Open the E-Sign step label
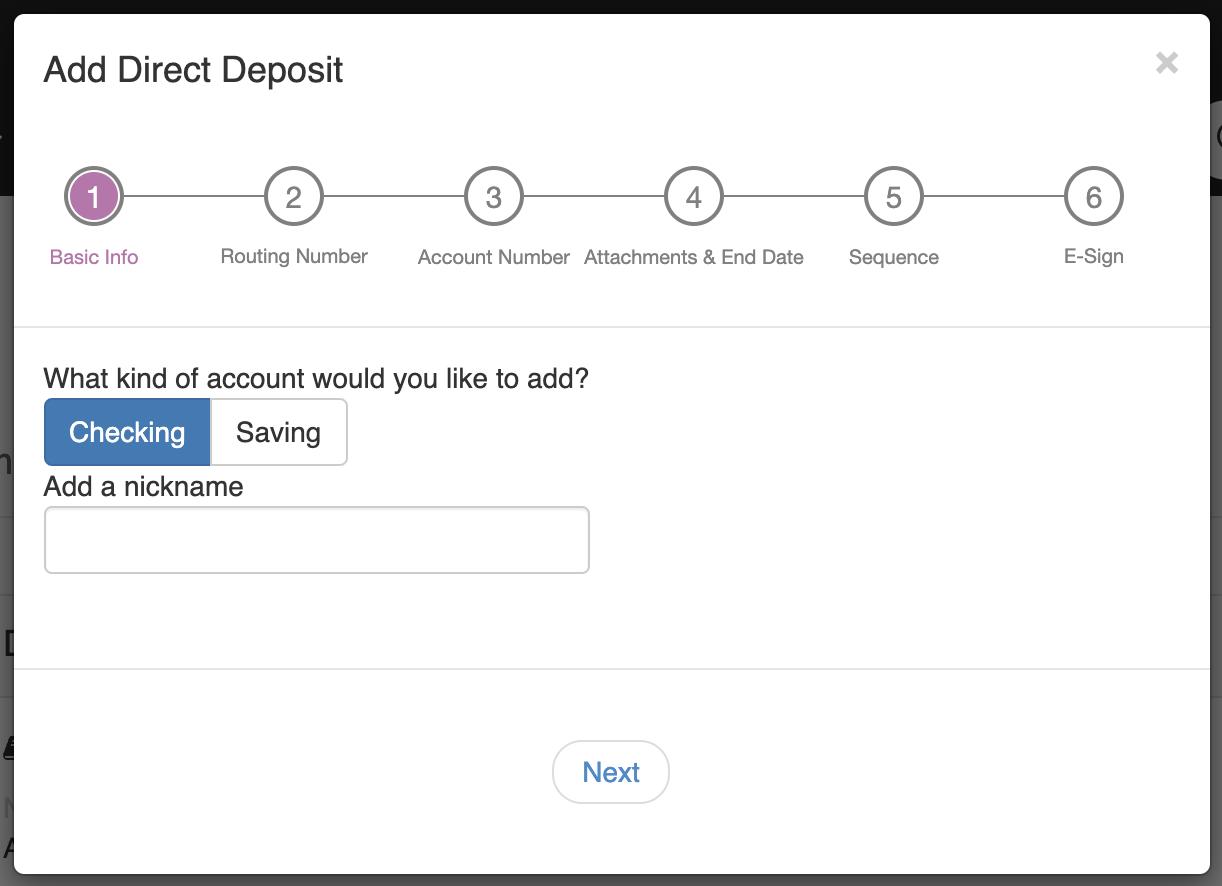Screen dimensions: 1222x886 pyautogui.click(x=1094, y=257)
